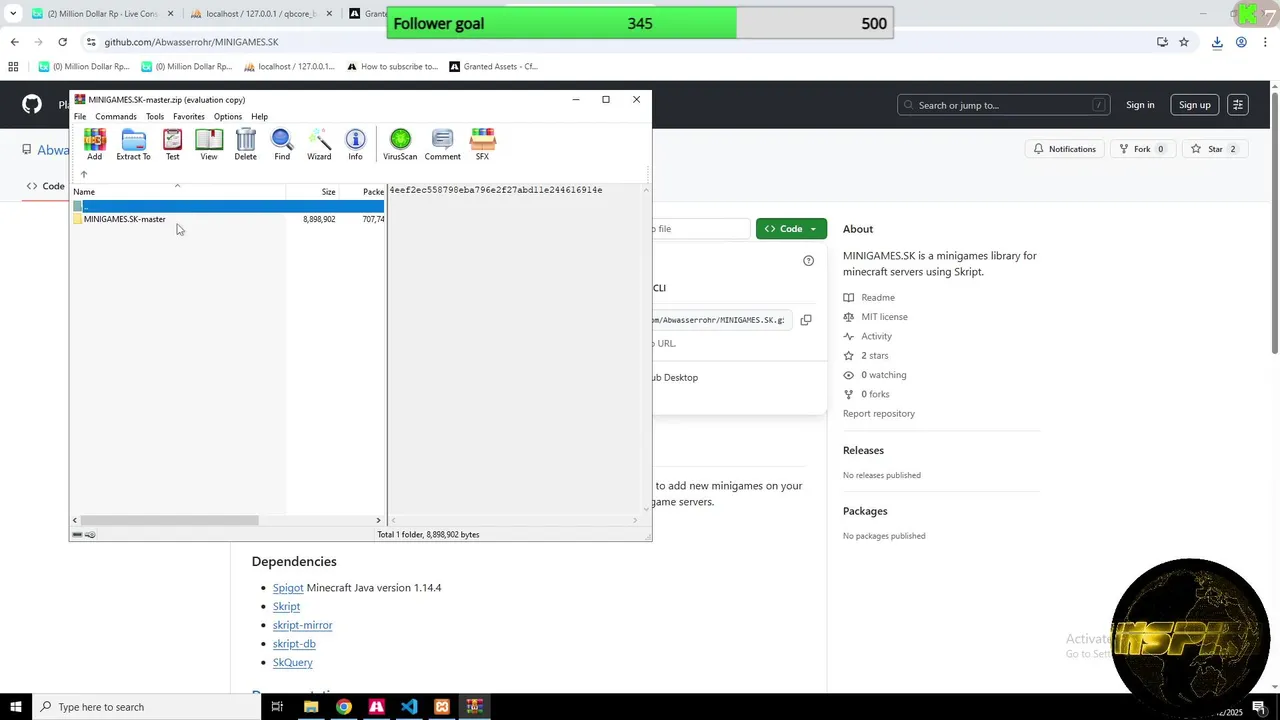
Task: Click the install app icon in address bar
Action: (1162, 42)
